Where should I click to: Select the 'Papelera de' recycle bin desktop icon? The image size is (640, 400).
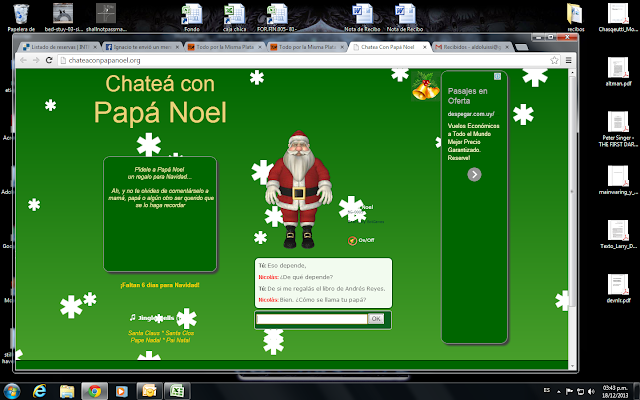21,18
